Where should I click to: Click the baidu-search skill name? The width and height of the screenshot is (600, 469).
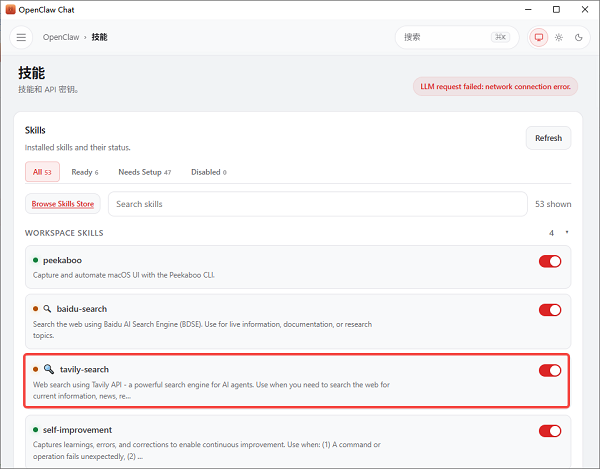[x=82, y=309]
